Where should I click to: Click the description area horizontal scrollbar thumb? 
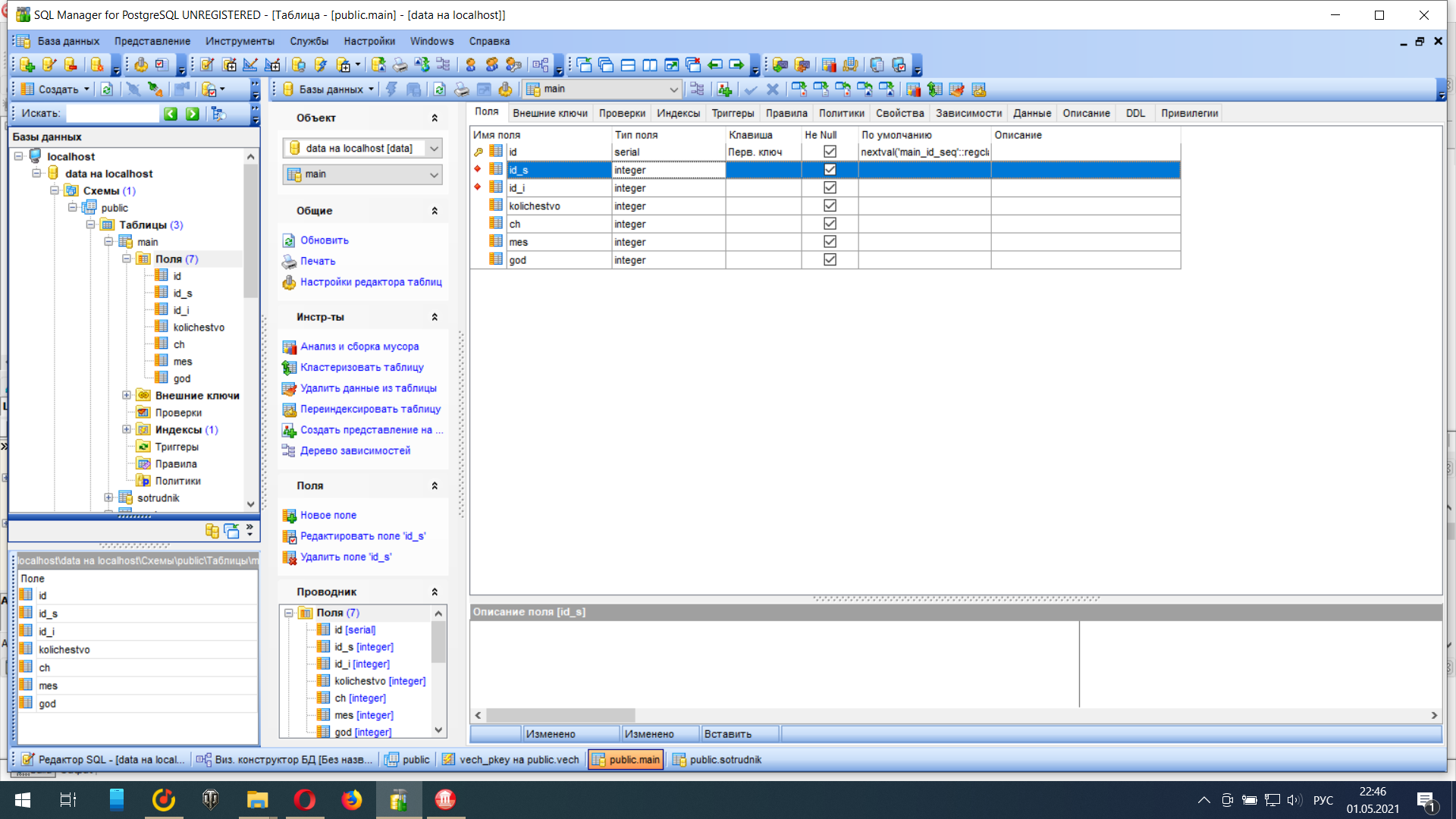click(560, 715)
